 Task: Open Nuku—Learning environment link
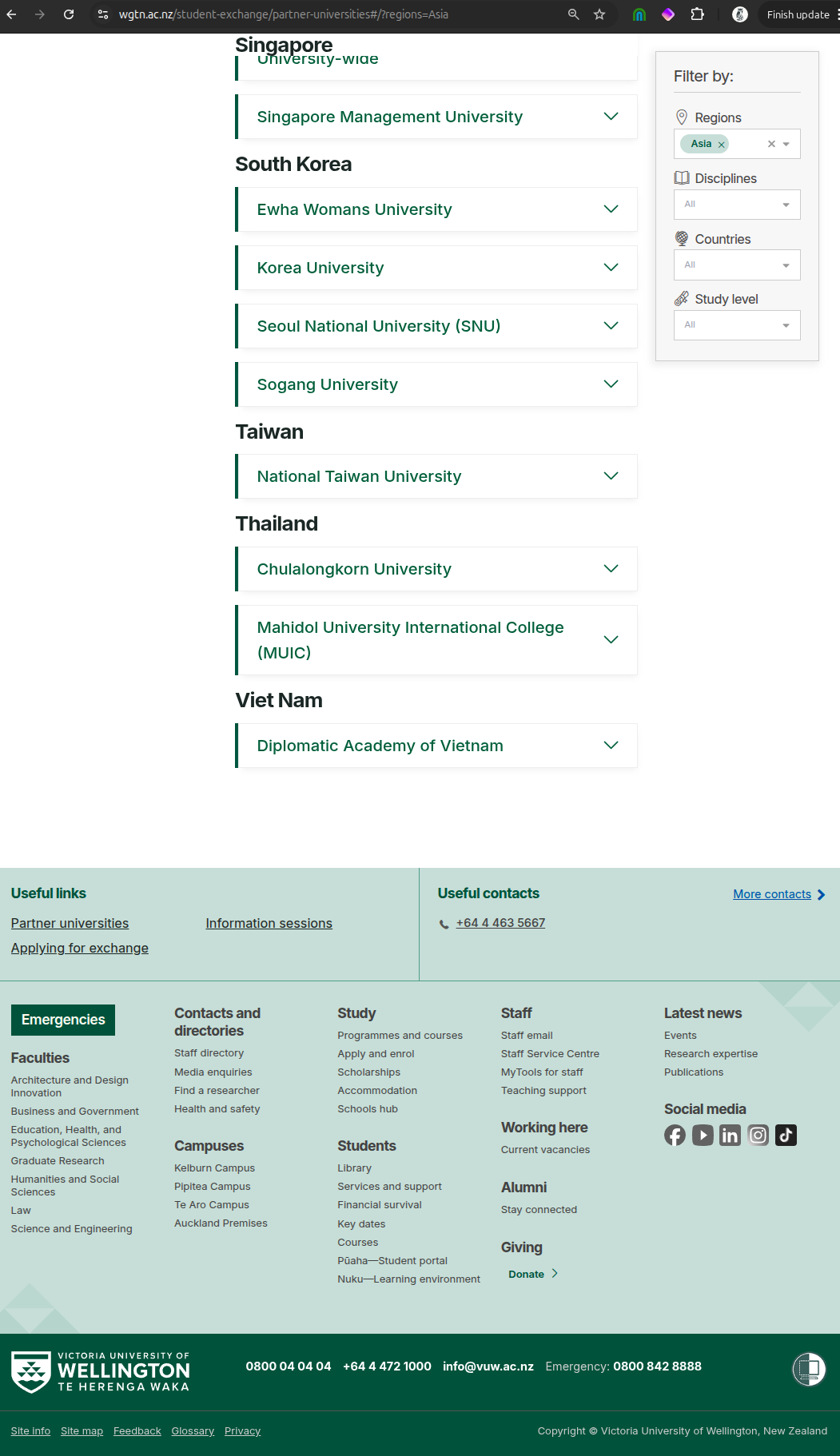408,1279
